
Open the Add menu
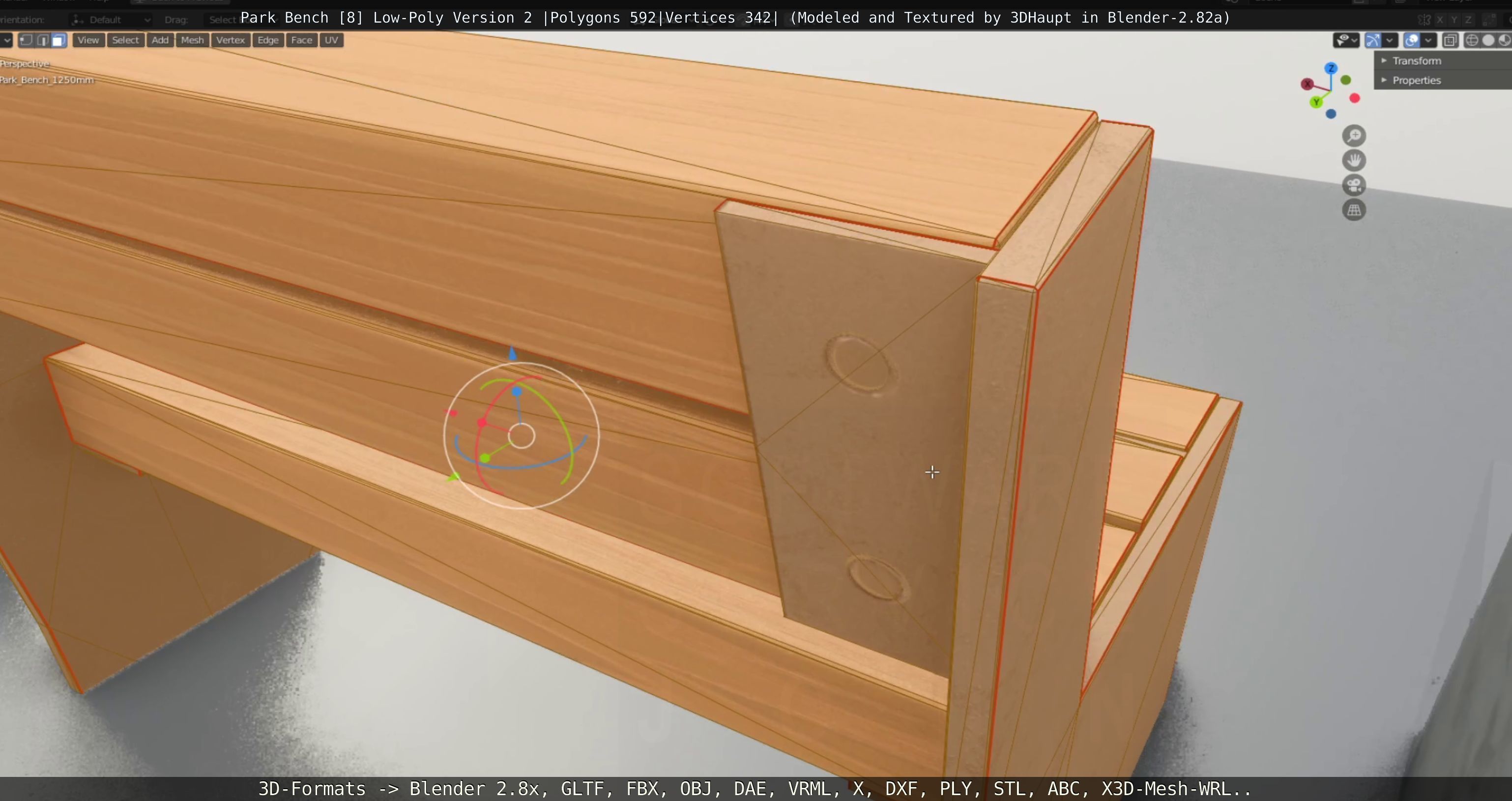[x=160, y=40]
